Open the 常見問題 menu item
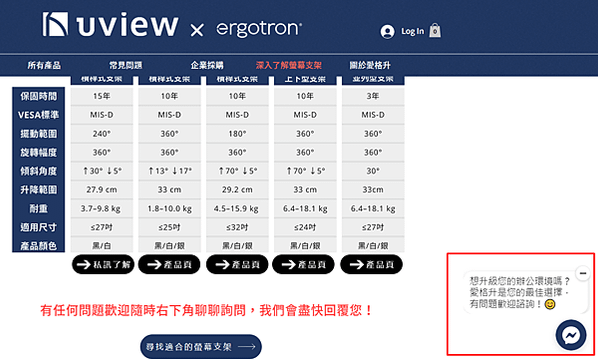The width and height of the screenshot is (598, 360). [126, 65]
